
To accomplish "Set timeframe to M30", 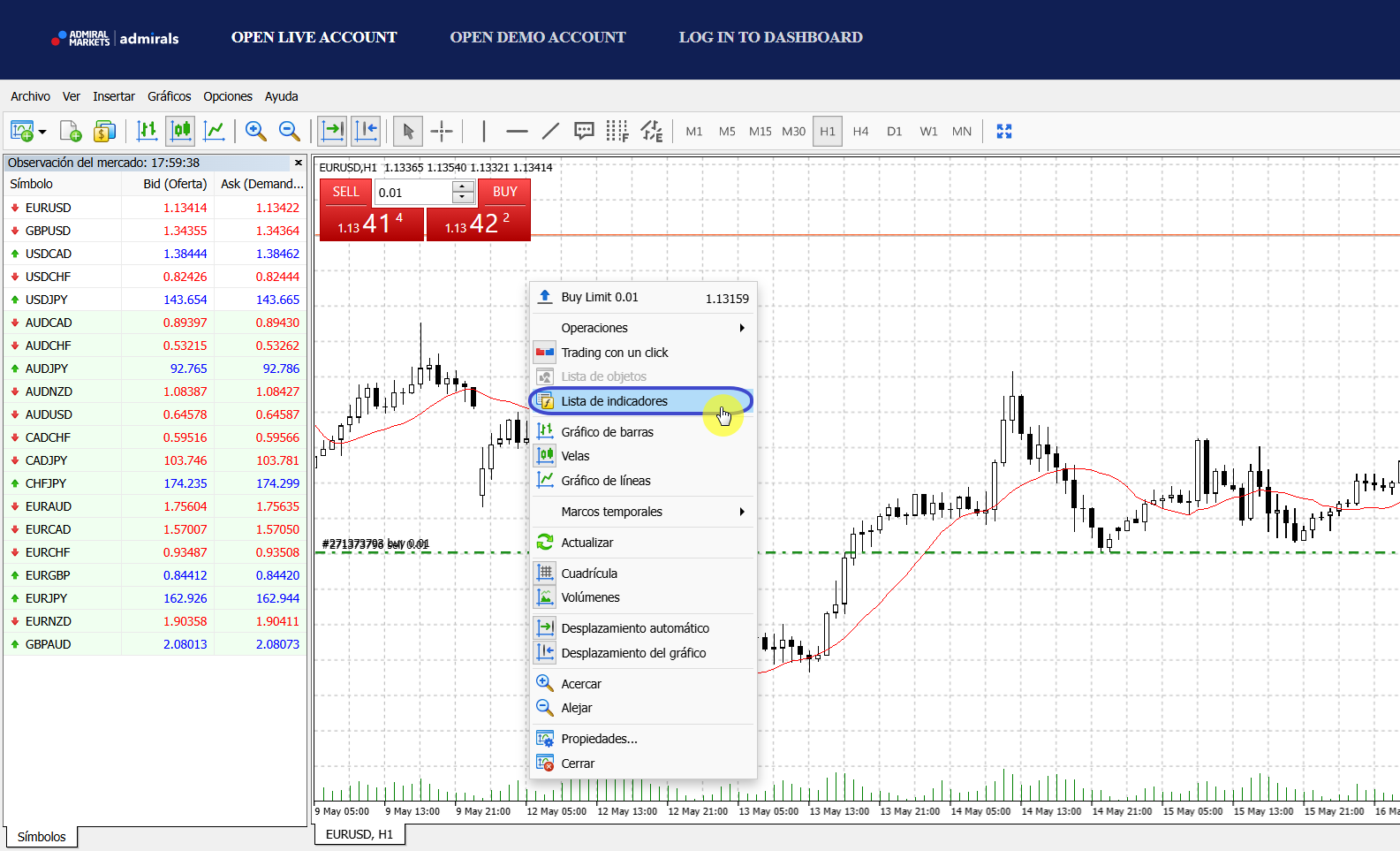I will 793,132.
